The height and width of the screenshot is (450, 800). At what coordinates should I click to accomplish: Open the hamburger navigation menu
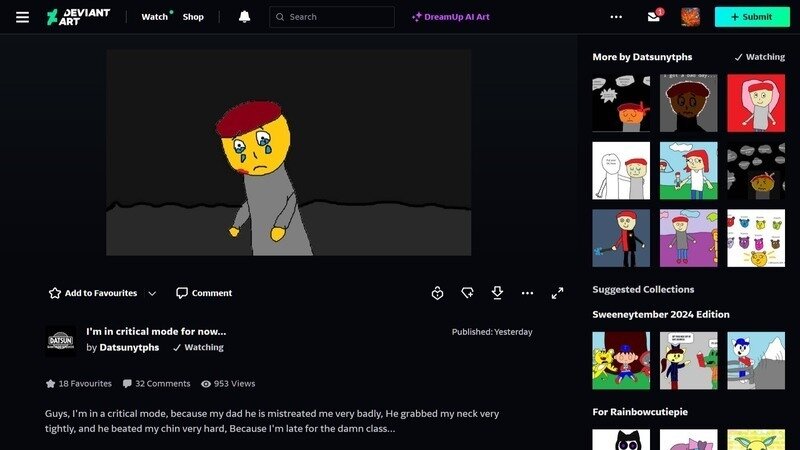point(22,17)
